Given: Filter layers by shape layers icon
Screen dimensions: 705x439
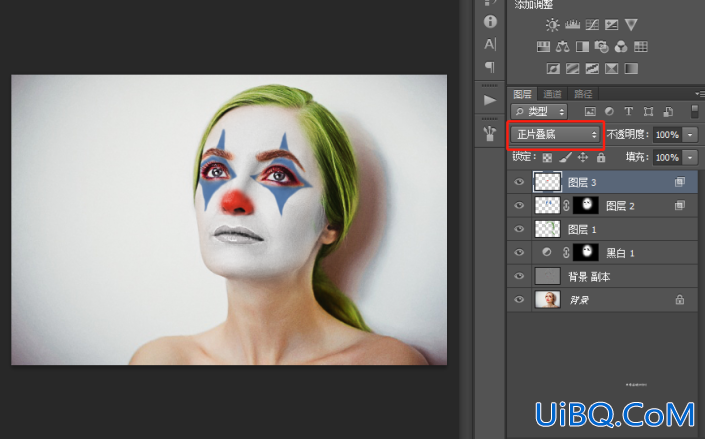Looking at the screenshot, I should click(648, 112).
